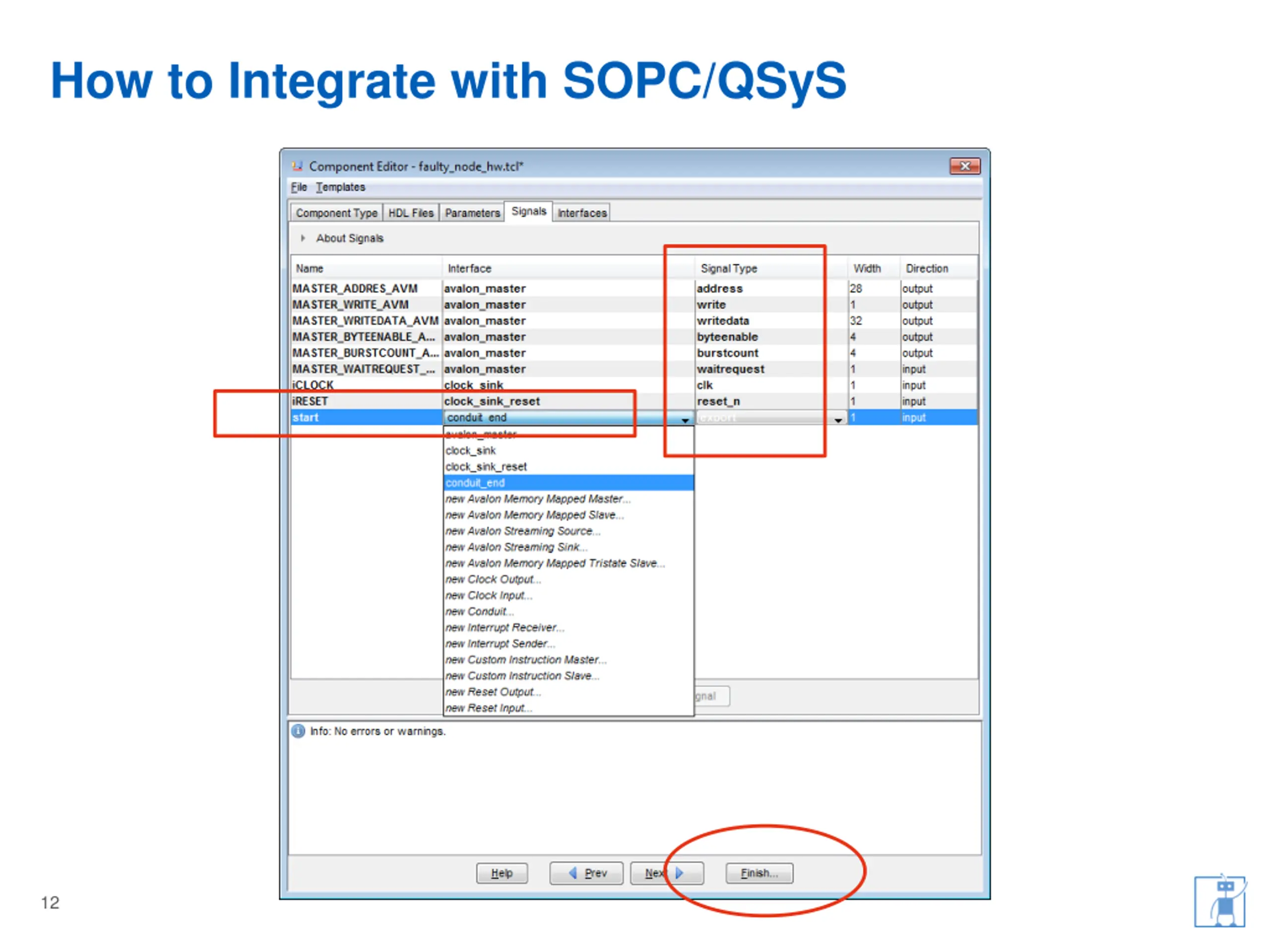The height and width of the screenshot is (952, 1270).
Task: Choose clock_sink_reset from the interface list
Action: (x=569, y=467)
